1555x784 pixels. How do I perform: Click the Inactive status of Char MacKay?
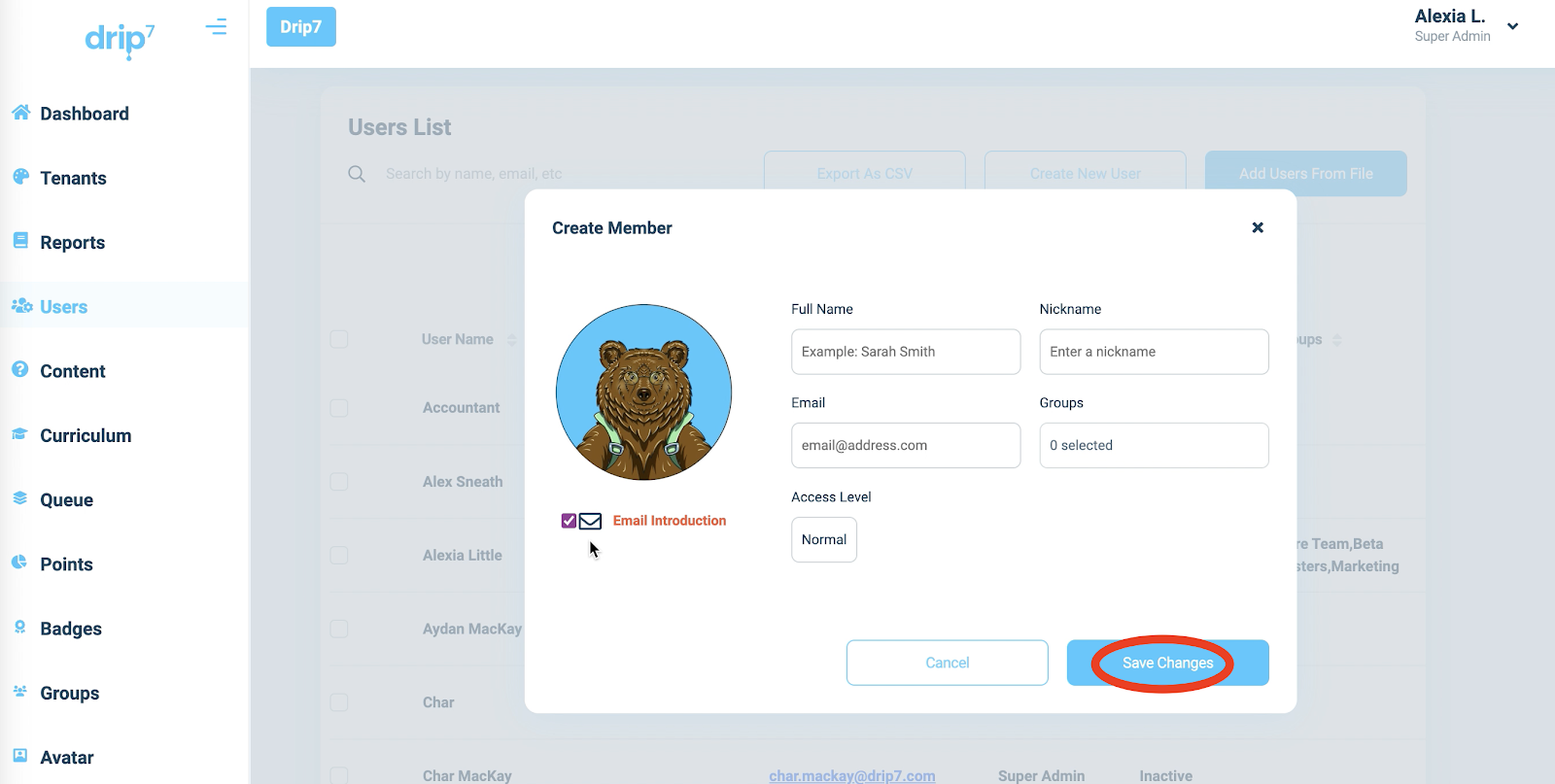[x=1166, y=775]
